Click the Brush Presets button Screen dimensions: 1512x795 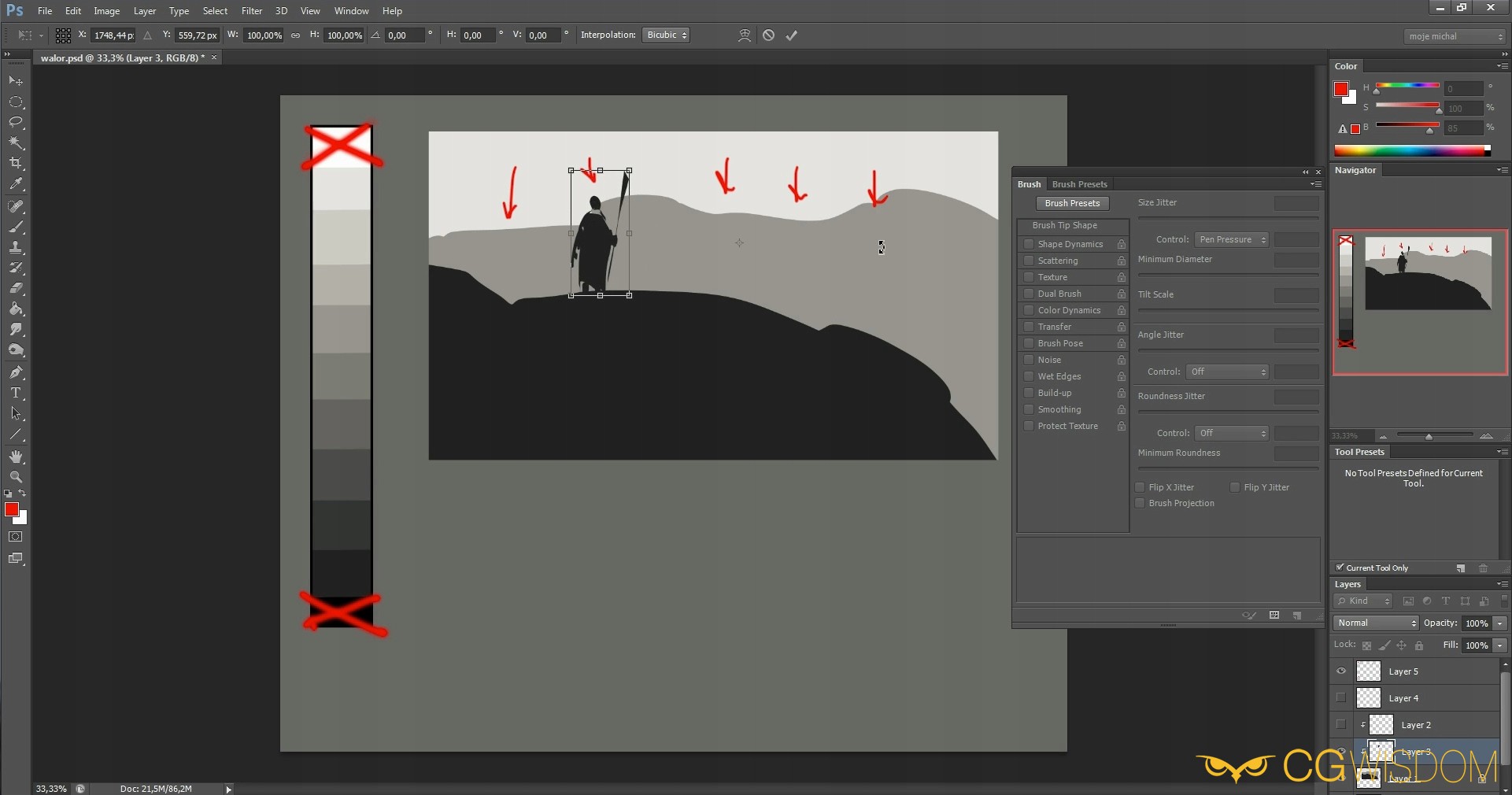(1072, 203)
